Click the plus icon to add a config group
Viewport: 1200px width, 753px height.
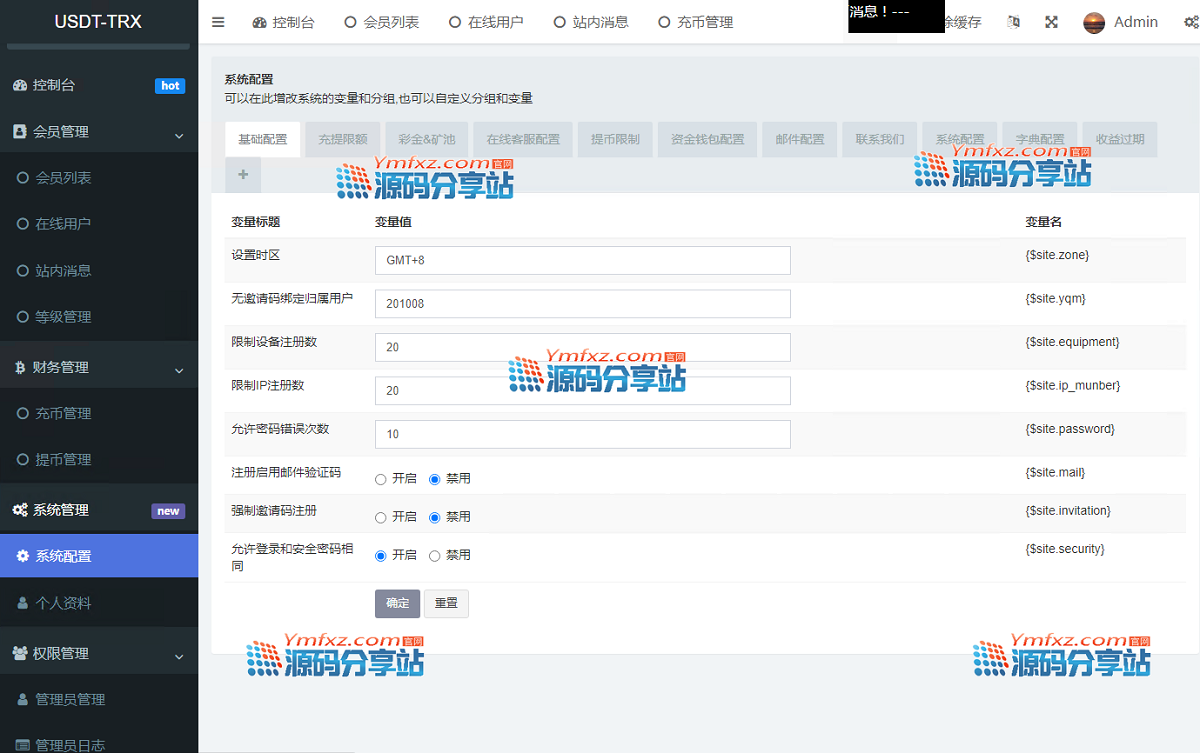click(x=243, y=175)
